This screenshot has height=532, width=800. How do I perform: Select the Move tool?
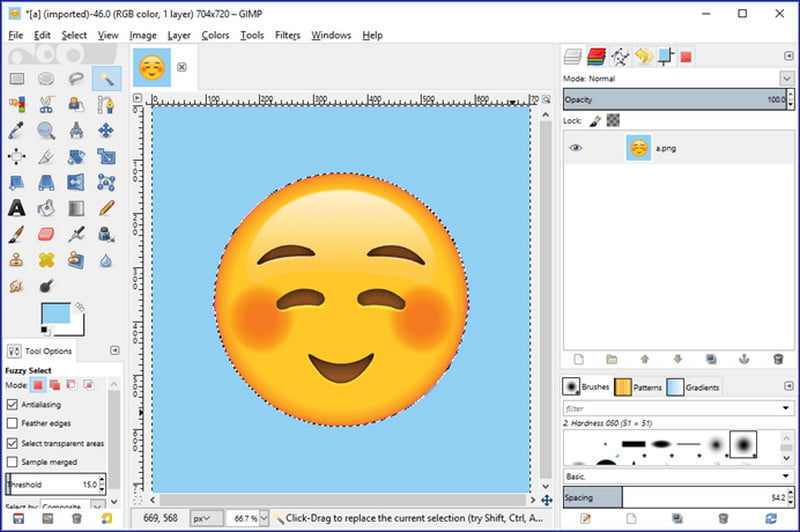tap(106, 131)
